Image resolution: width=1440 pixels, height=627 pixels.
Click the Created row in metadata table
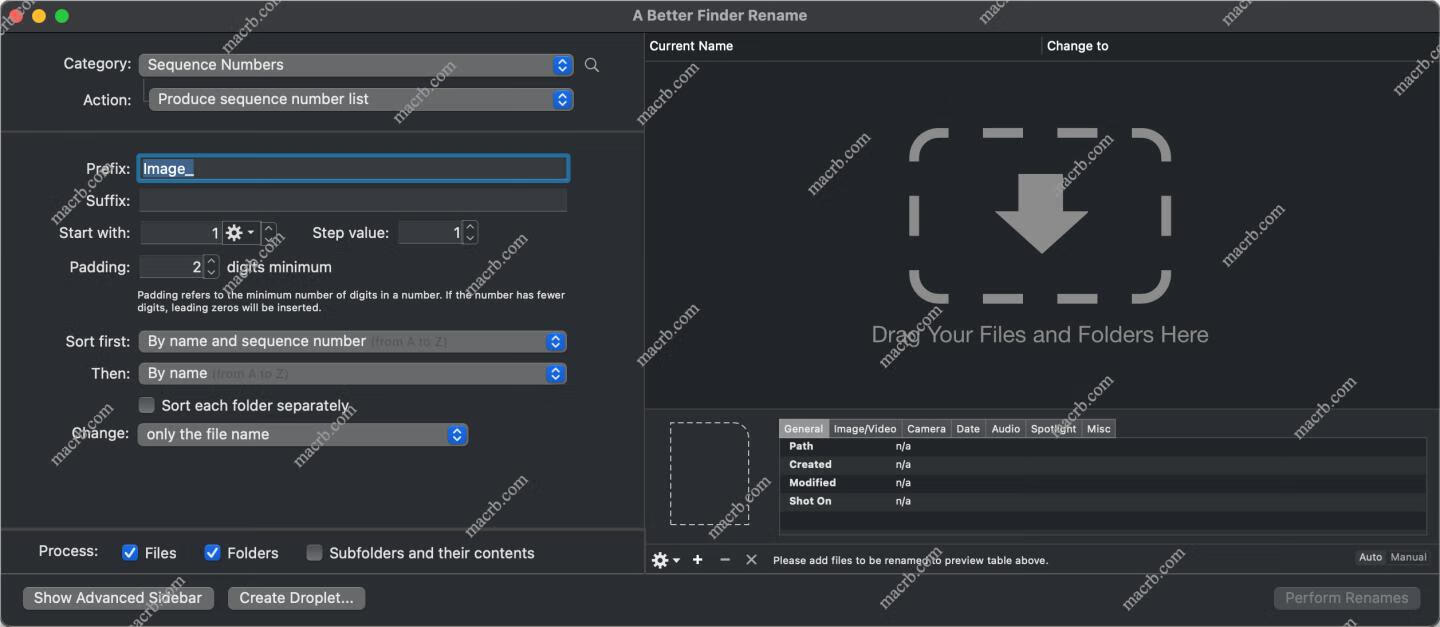(1102, 464)
